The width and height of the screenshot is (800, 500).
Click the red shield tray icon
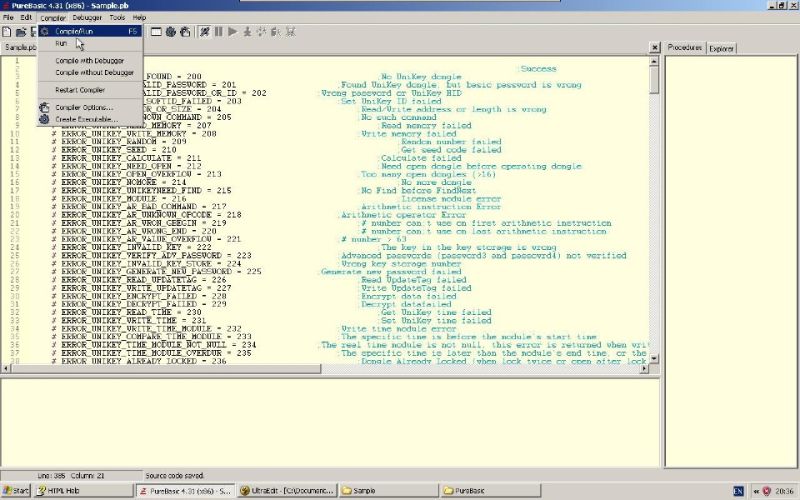766,491
